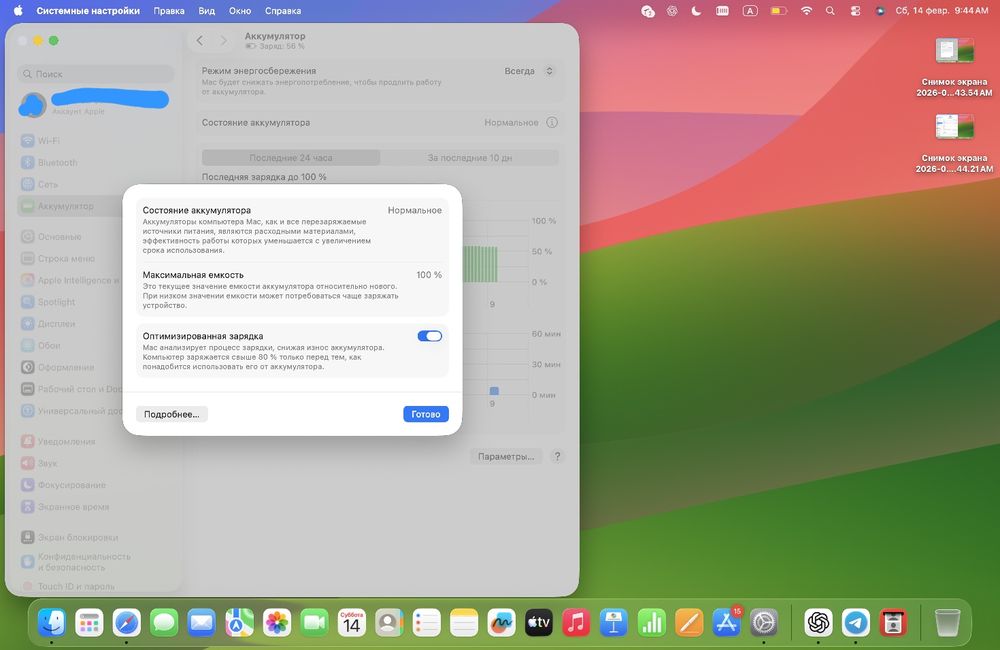
Task: Open the Параметры… button in Battery window
Action: pyautogui.click(x=506, y=457)
